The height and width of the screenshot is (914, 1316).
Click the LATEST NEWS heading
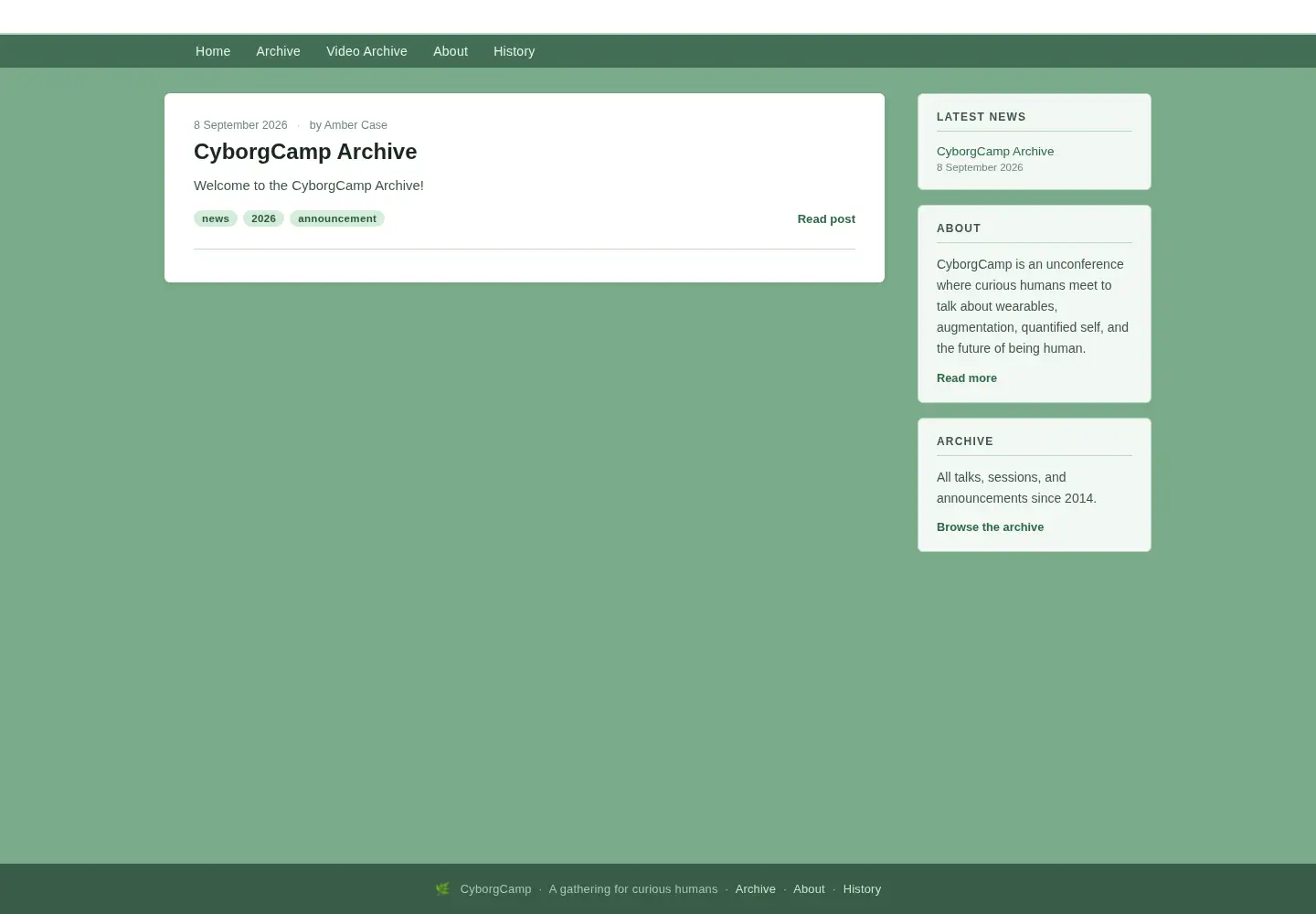[x=982, y=117]
